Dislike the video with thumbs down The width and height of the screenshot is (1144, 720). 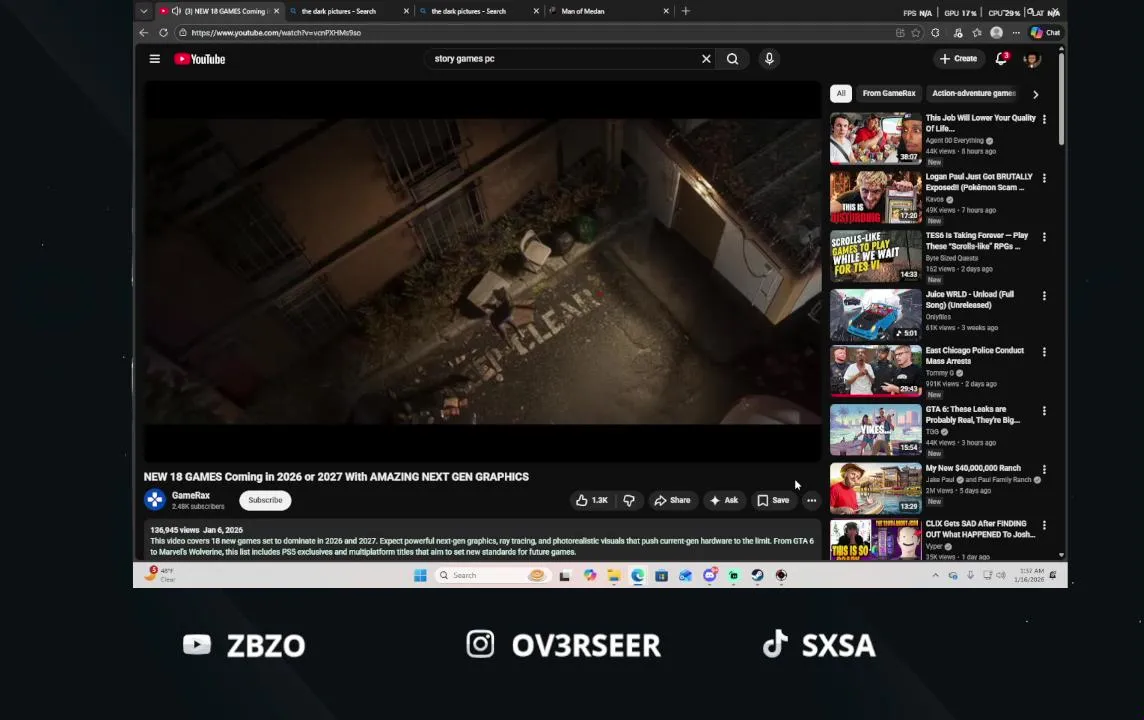pos(629,500)
